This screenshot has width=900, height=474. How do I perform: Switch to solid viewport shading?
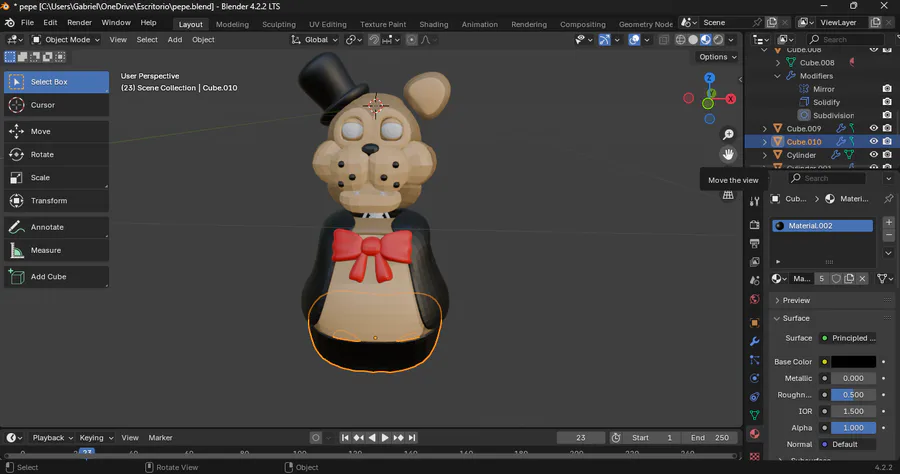tap(693, 40)
